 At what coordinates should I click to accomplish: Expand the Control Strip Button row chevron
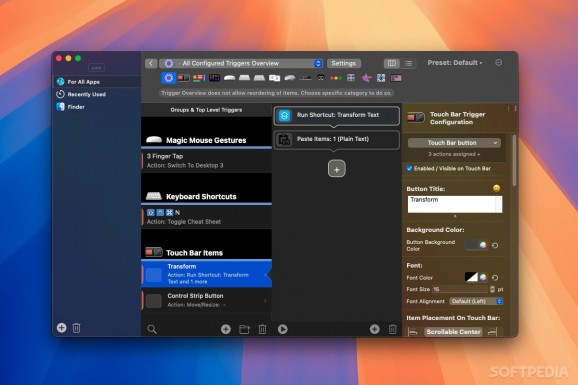265,301
